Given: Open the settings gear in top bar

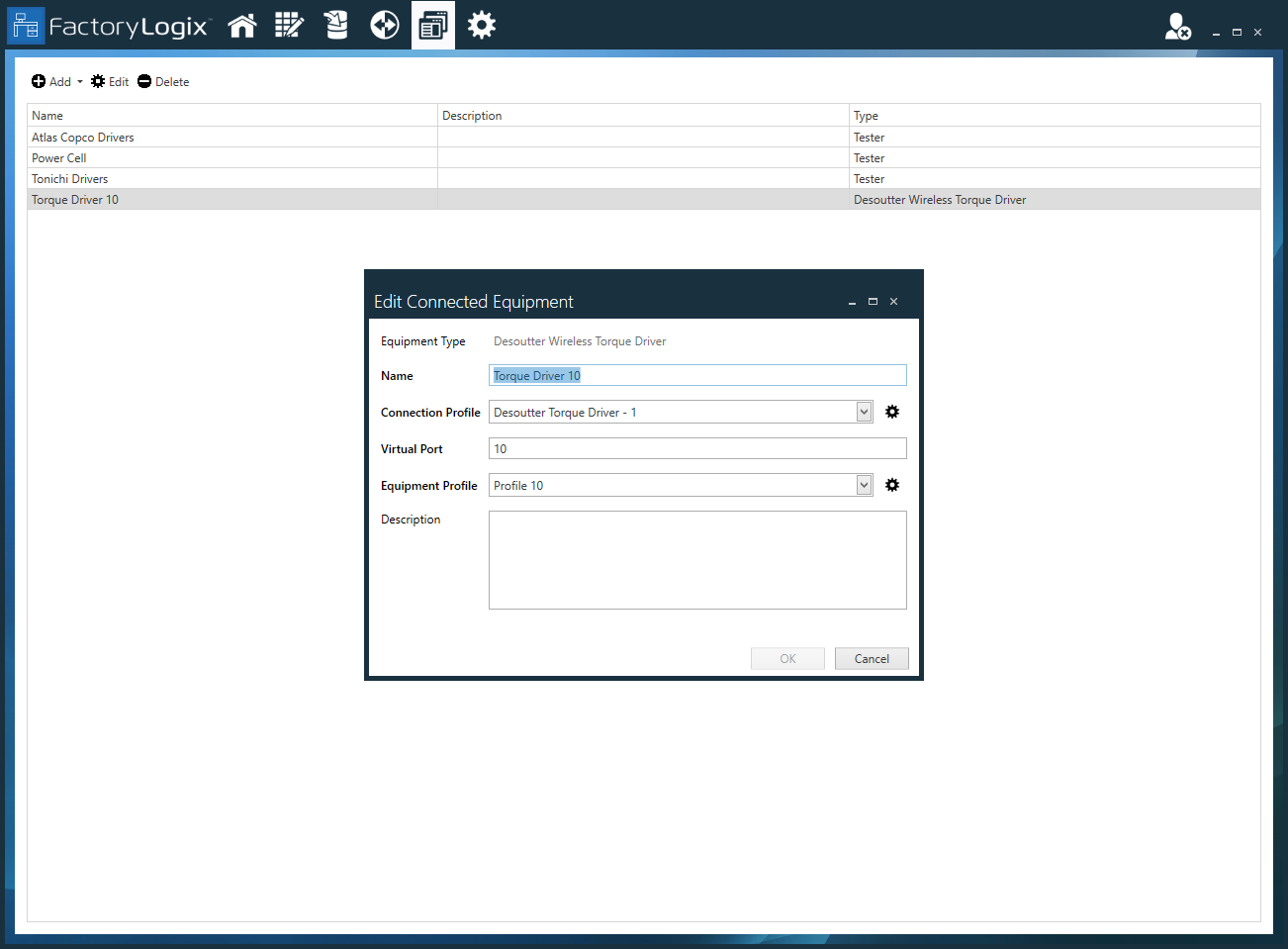Looking at the screenshot, I should point(482,26).
